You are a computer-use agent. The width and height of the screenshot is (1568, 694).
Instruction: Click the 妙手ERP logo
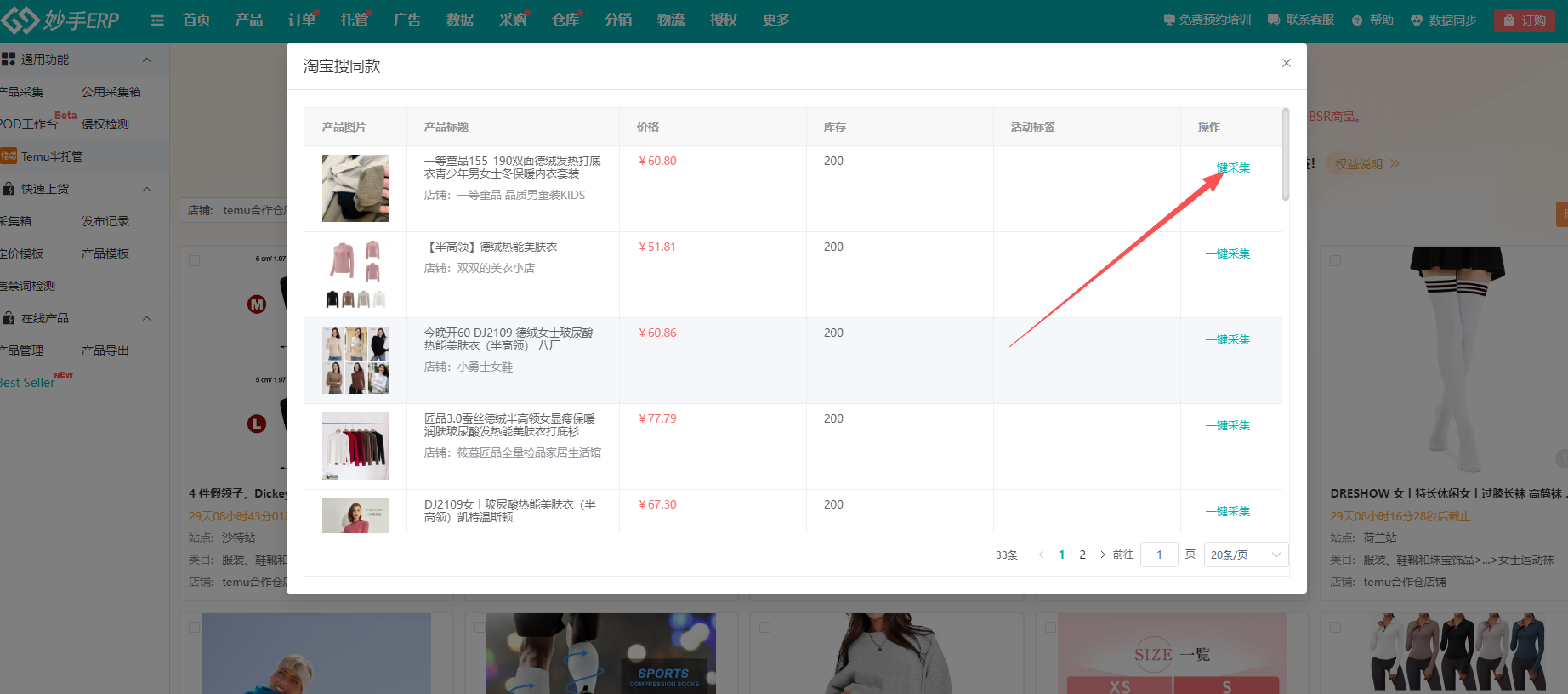pyautogui.click(x=60, y=20)
